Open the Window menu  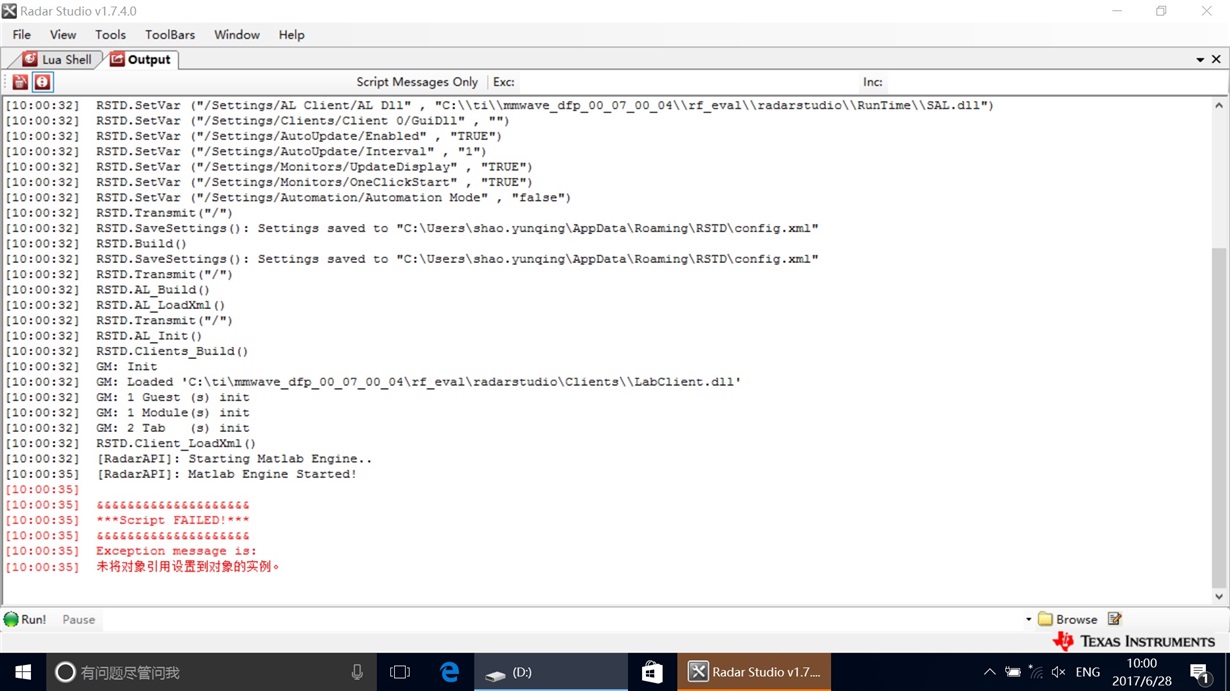pyautogui.click(x=237, y=34)
